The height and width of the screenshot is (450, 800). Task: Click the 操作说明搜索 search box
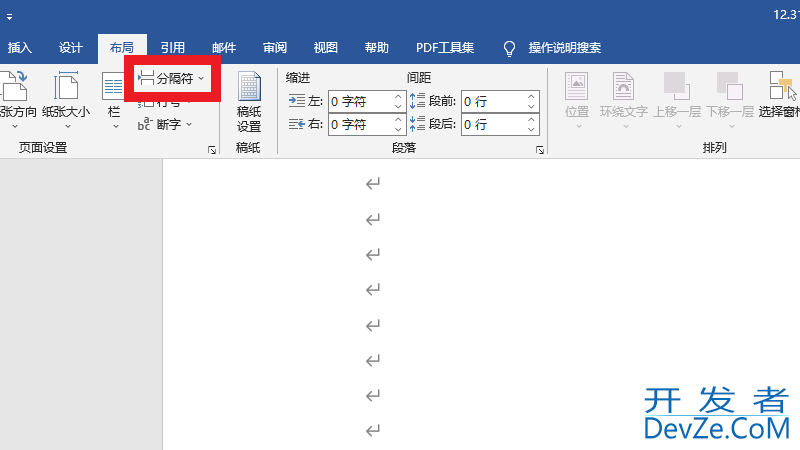(564, 48)
